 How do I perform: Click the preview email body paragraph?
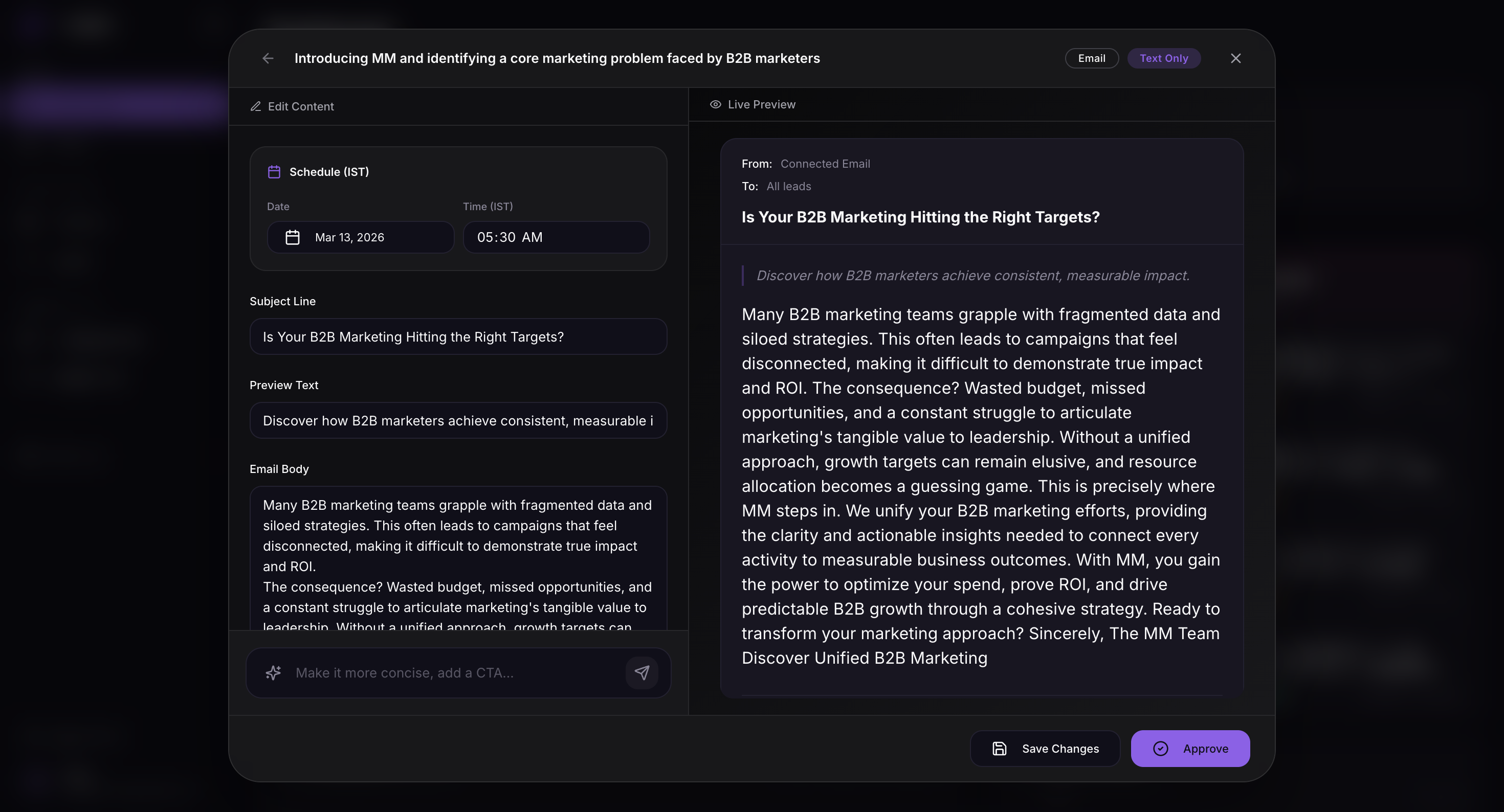[981, 486]
